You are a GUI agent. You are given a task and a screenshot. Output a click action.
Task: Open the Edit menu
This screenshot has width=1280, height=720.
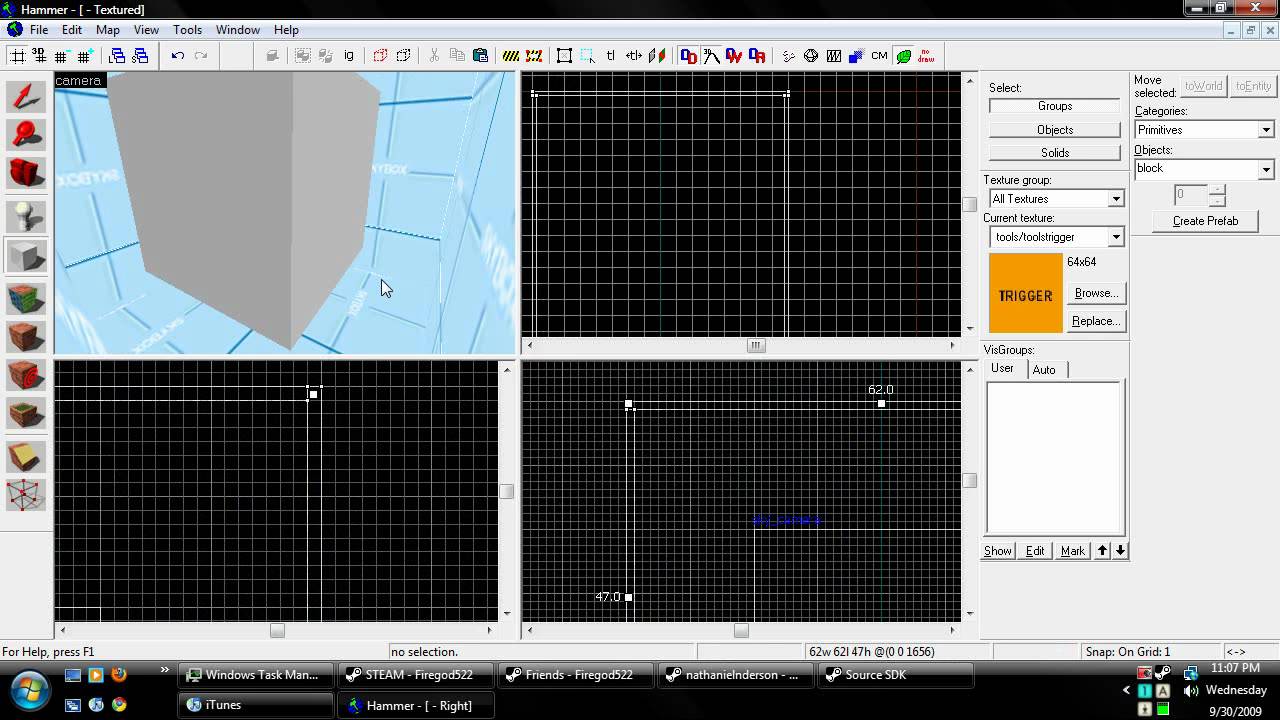coord(72,30)
